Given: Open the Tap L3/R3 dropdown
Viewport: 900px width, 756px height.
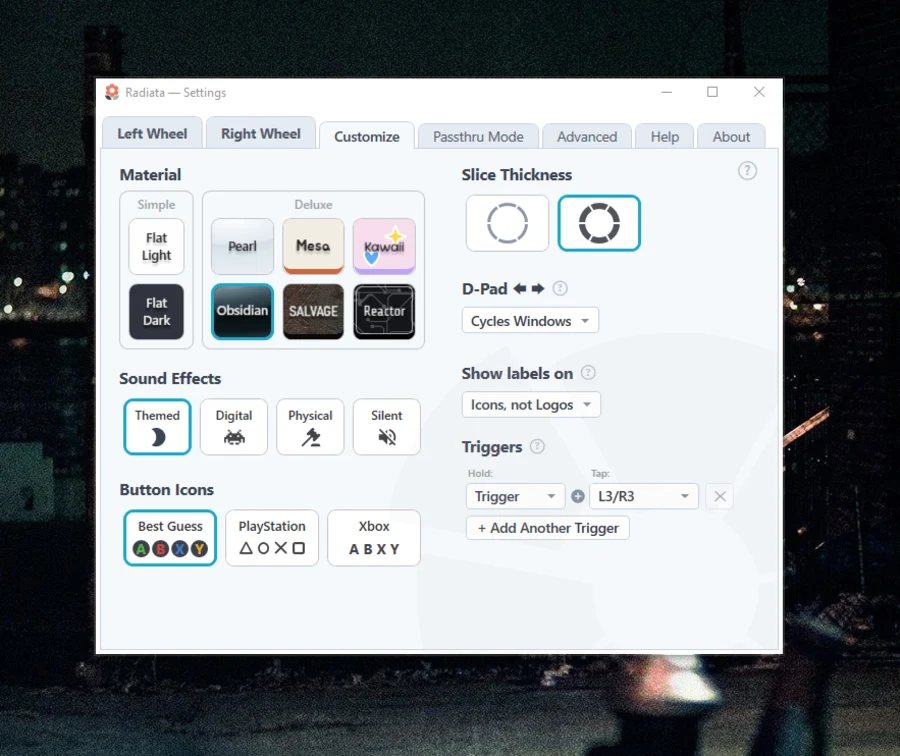Looking at the screenshot, I should [x=643, y=496].
